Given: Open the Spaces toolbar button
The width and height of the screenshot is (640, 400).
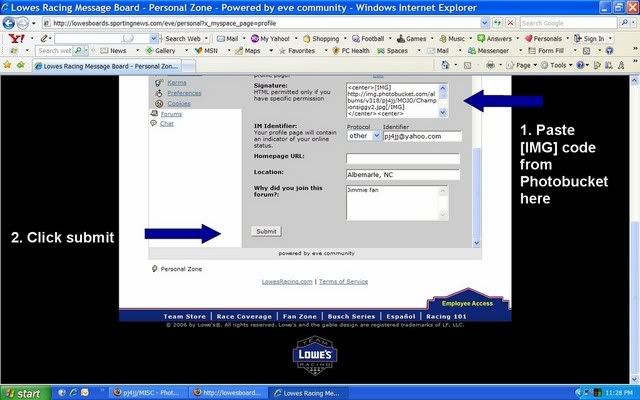Looking at the screenshot, I should tap(392, 51).
